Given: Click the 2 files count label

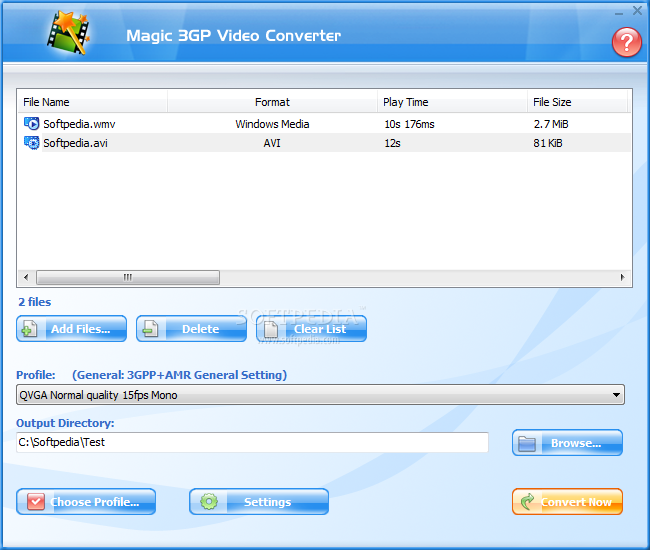Looking at the screenshot, I should (x=34, y=302).
